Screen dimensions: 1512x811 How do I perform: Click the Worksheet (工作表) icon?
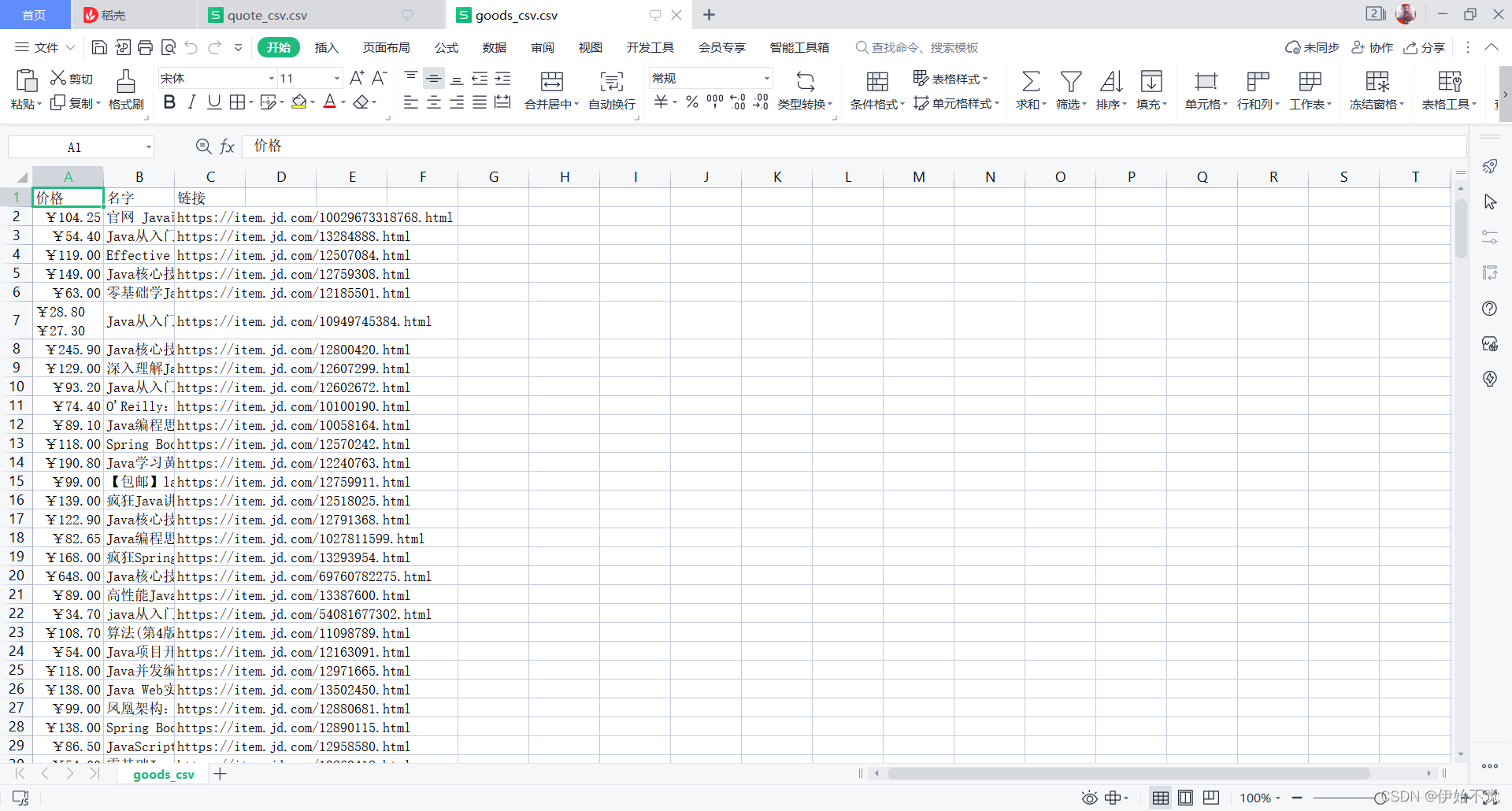(x=1310, y=81)
